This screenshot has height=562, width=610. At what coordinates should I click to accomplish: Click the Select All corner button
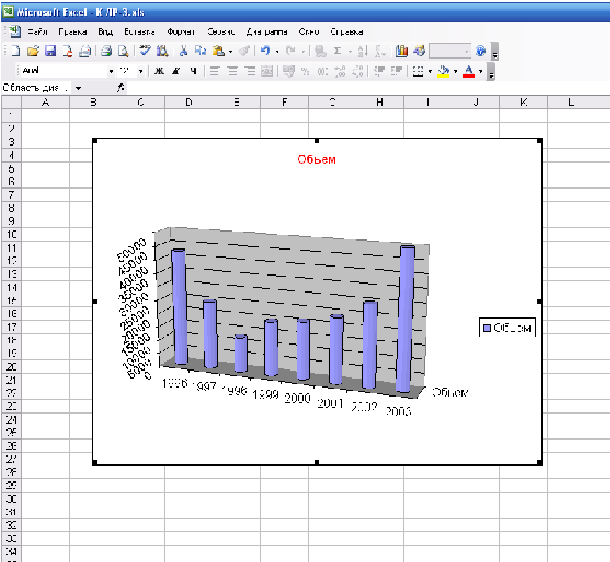pyautogui.click(x=11, y=102)
